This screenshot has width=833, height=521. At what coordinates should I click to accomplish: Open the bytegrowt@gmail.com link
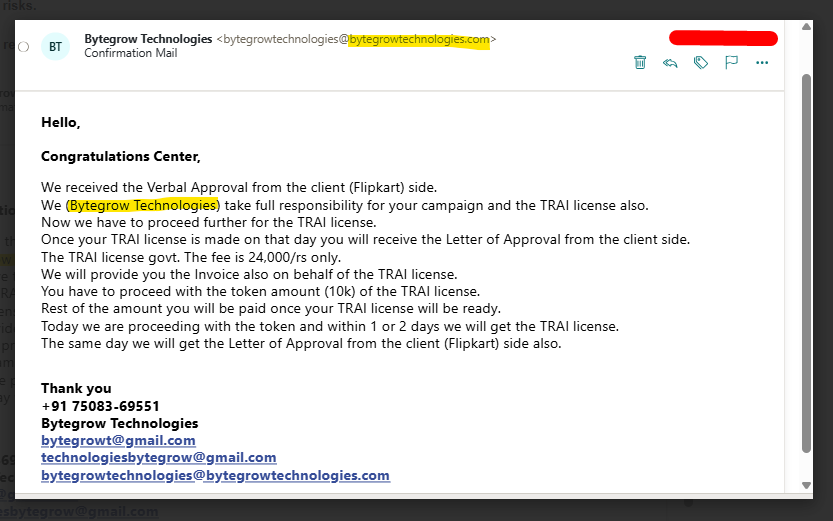(x=118, y=440)
